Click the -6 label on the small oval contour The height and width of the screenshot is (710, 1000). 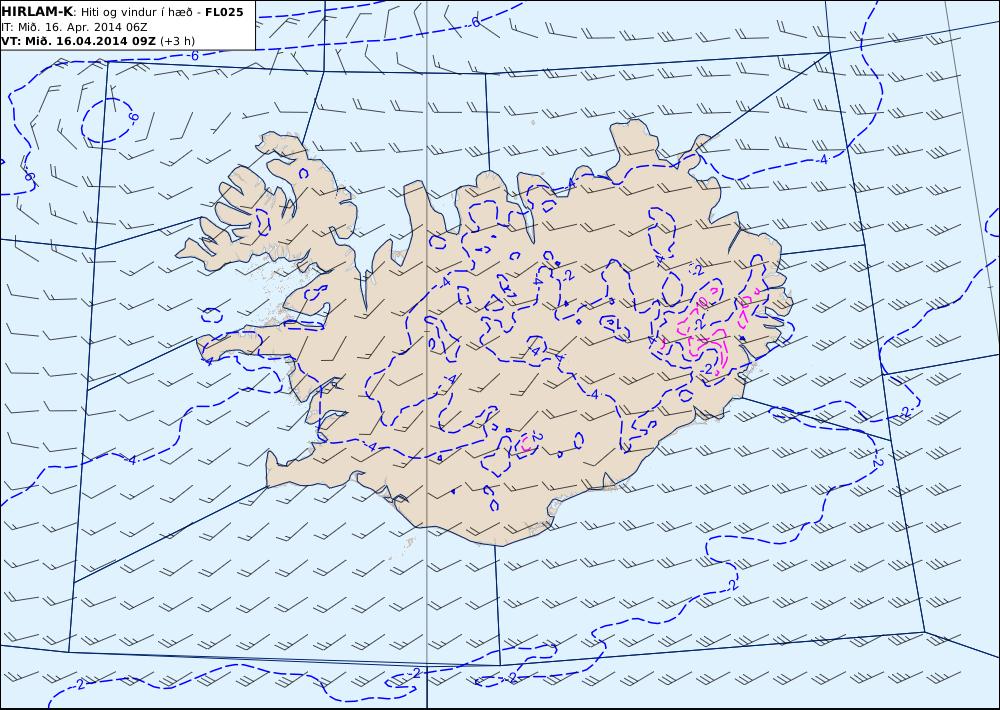(132, 117)
